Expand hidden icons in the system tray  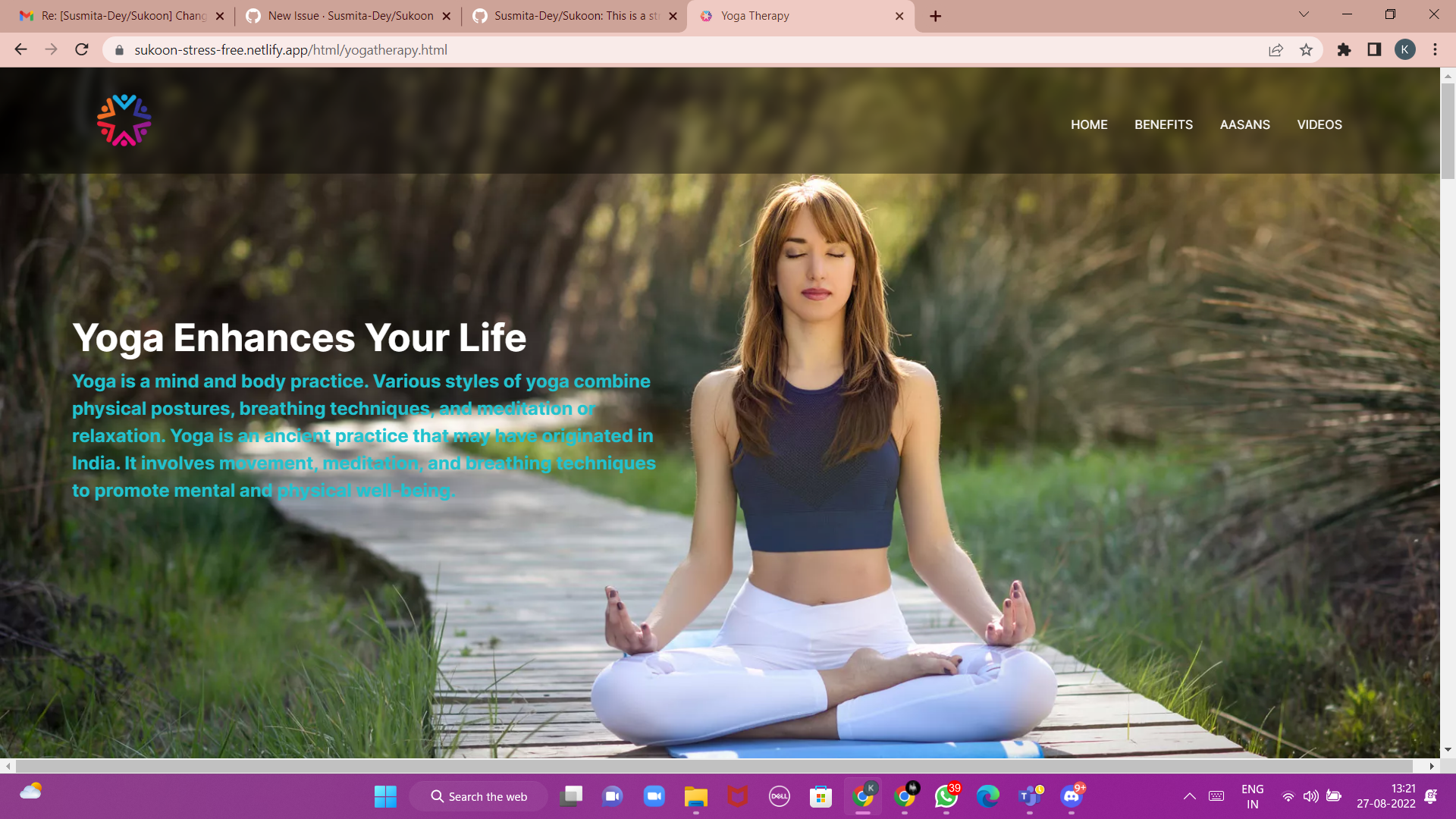[1190, 795]
